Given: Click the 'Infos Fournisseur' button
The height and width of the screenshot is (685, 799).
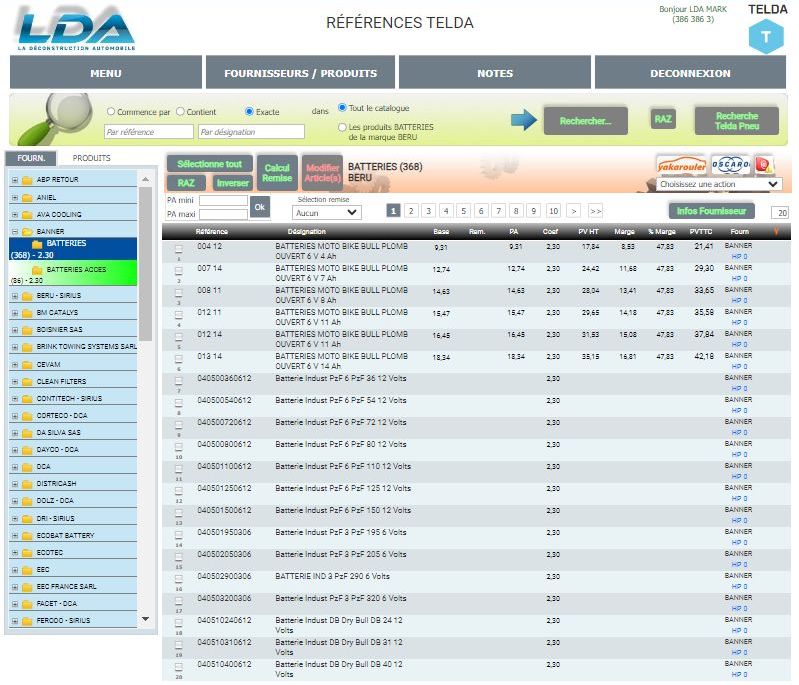Looking at the screenshot, I should [711, 211].
